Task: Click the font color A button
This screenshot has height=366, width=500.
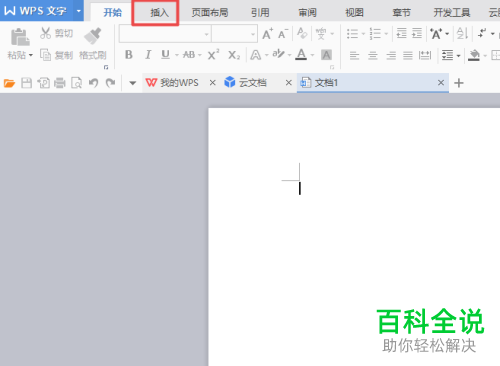Action: (x=301, y=54)
